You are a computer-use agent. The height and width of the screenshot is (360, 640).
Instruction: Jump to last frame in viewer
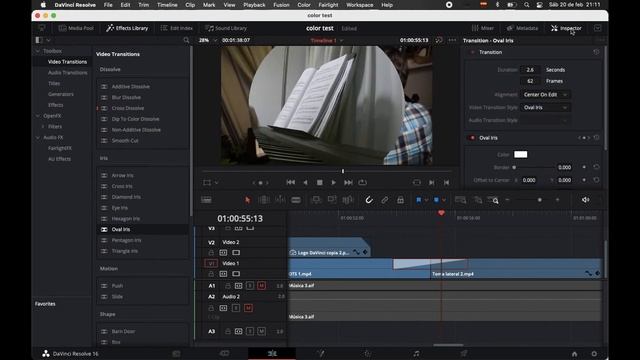tap(348, 182)
